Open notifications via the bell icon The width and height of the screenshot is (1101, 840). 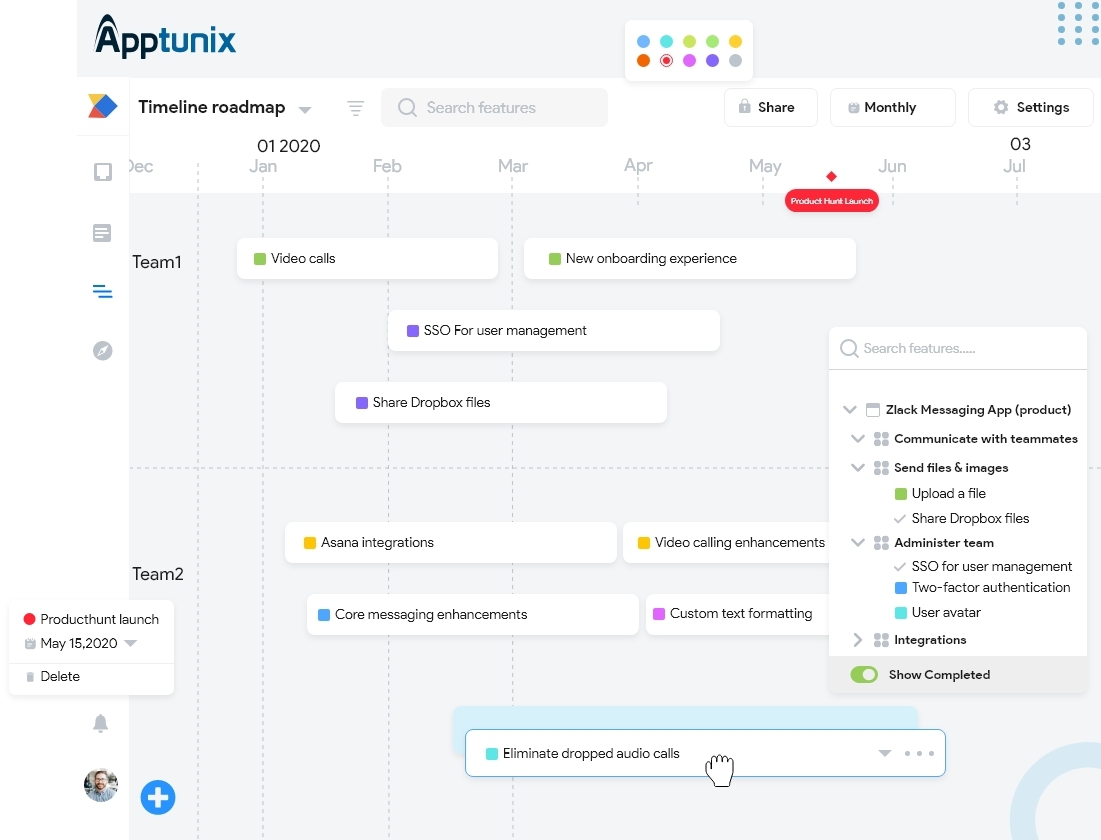click(101, 723)
